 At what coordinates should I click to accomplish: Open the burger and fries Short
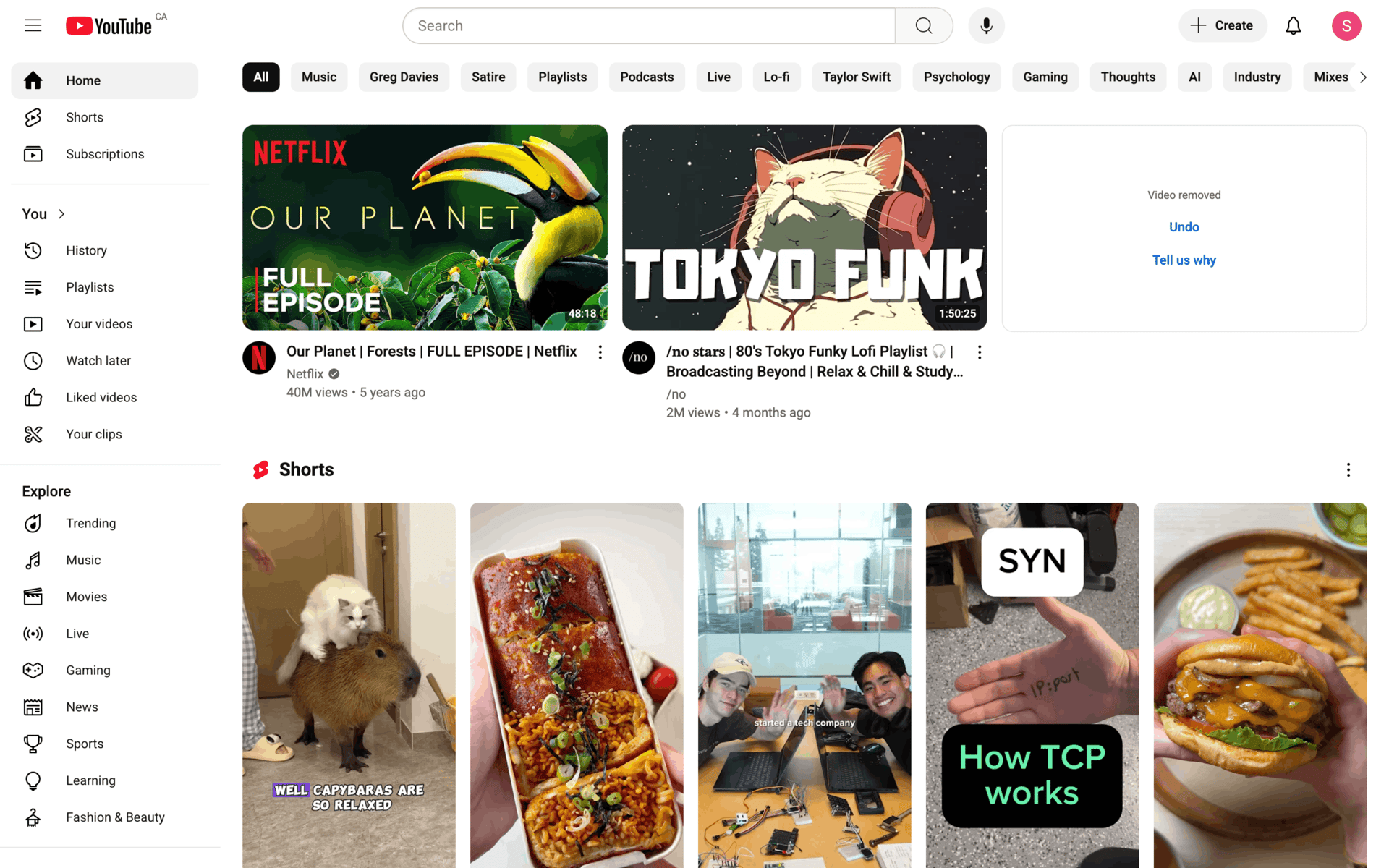pos(1260,685)
